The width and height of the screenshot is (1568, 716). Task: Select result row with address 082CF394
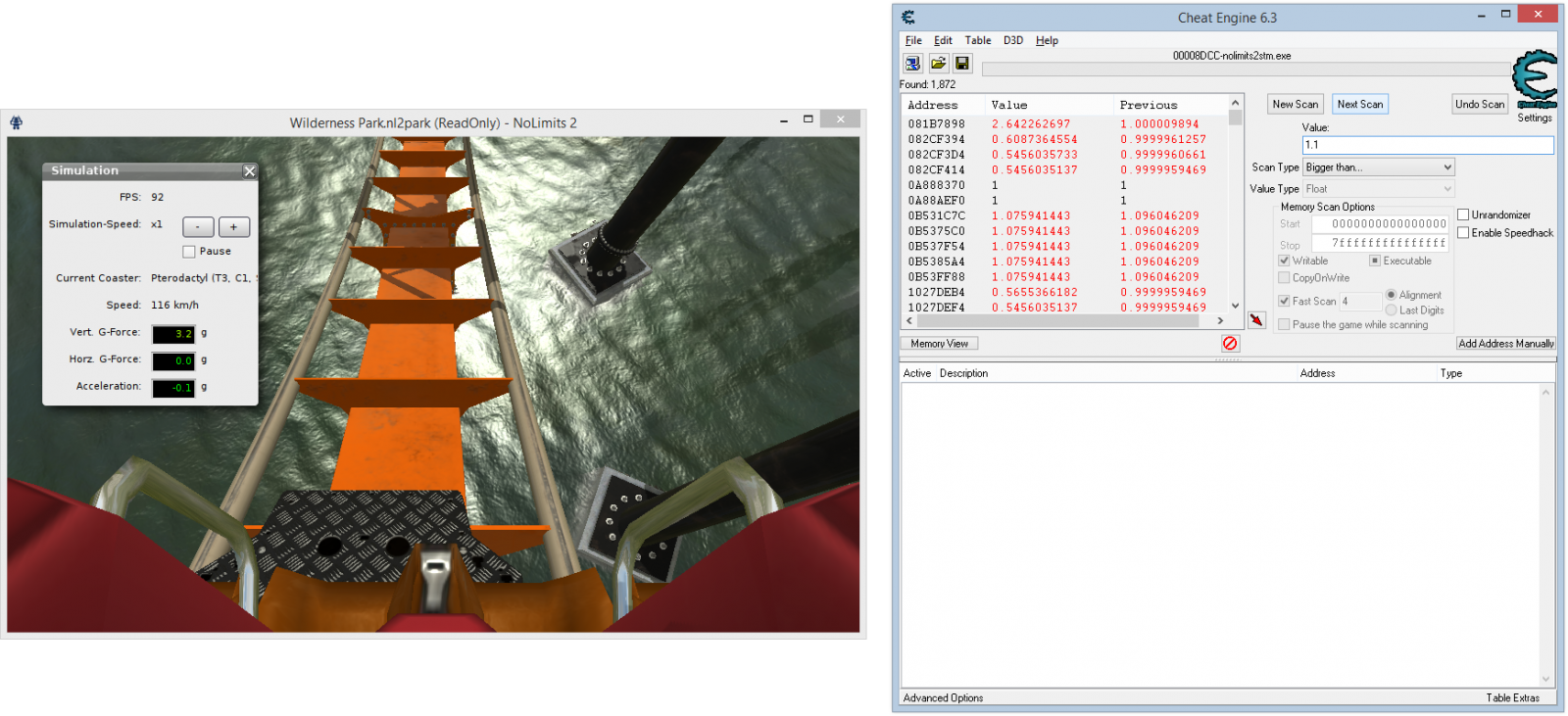pyautogui.click(x=1064, y=140)
